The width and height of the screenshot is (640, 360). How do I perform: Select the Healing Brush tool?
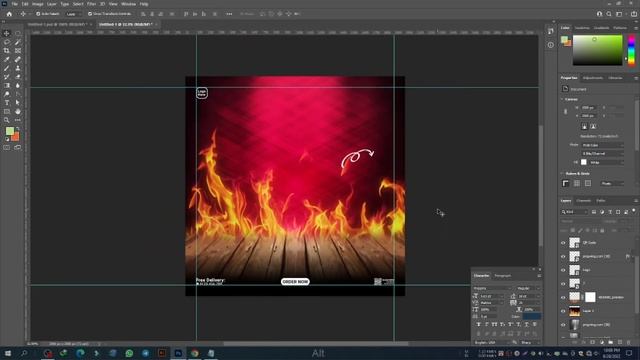click(18, 60)
